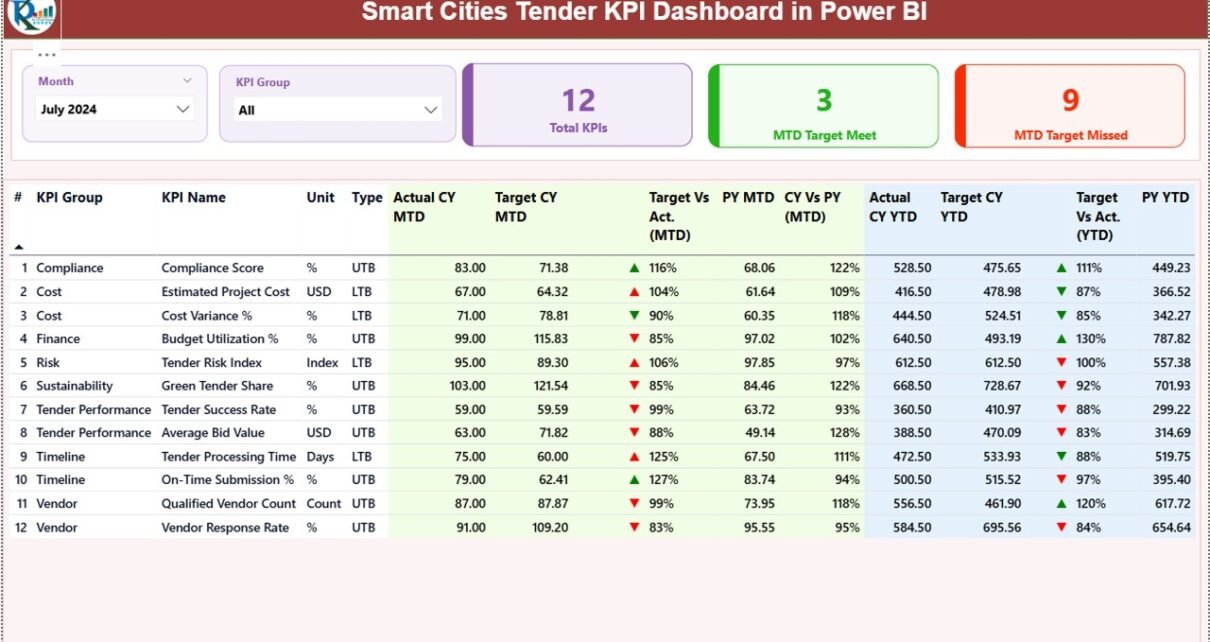Click green YTD up arrow in Qualified Vendor Count row

click(x=1061, y=504)
